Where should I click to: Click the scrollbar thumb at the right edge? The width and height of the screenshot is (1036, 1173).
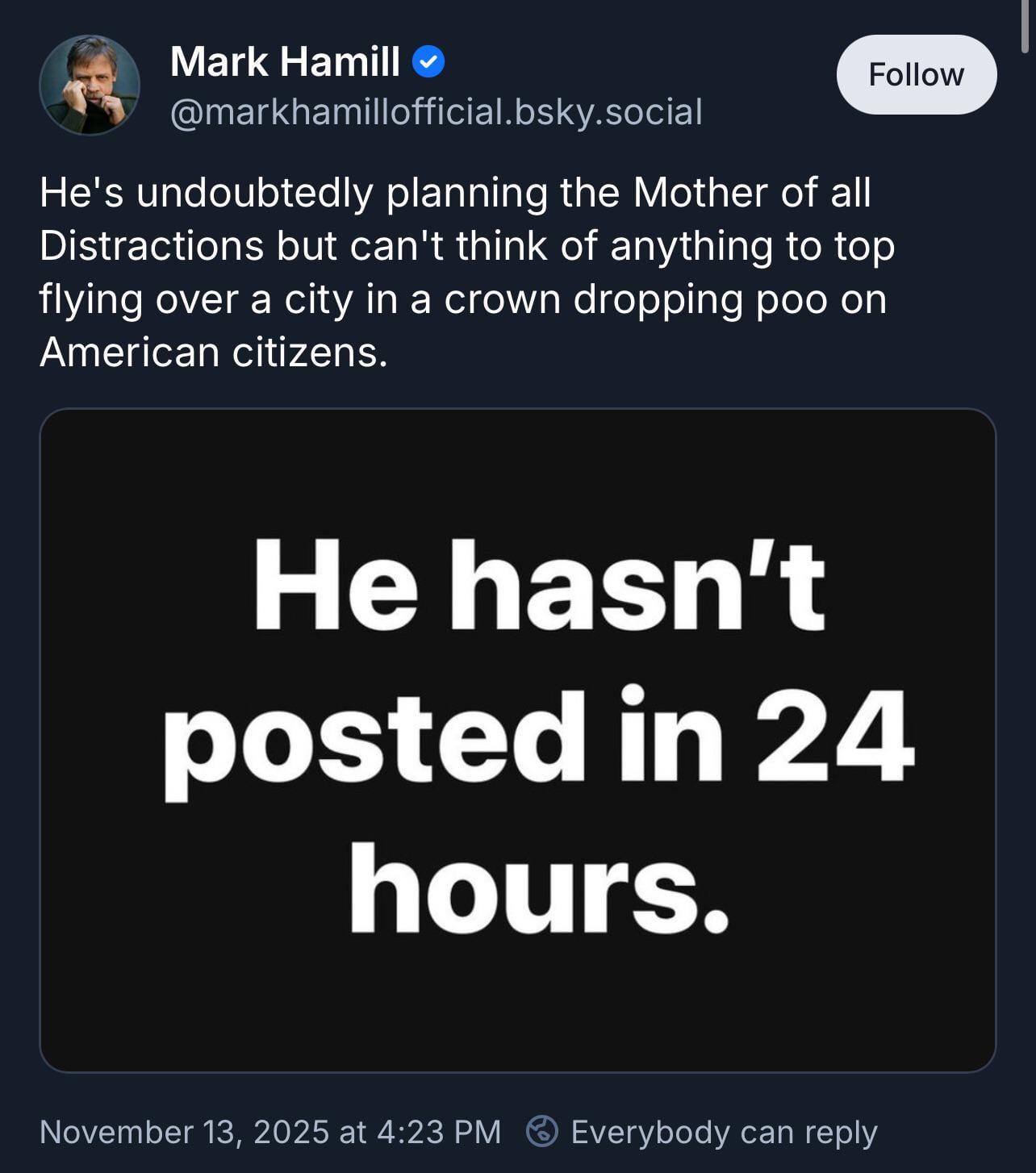(x=1026, y=26)
